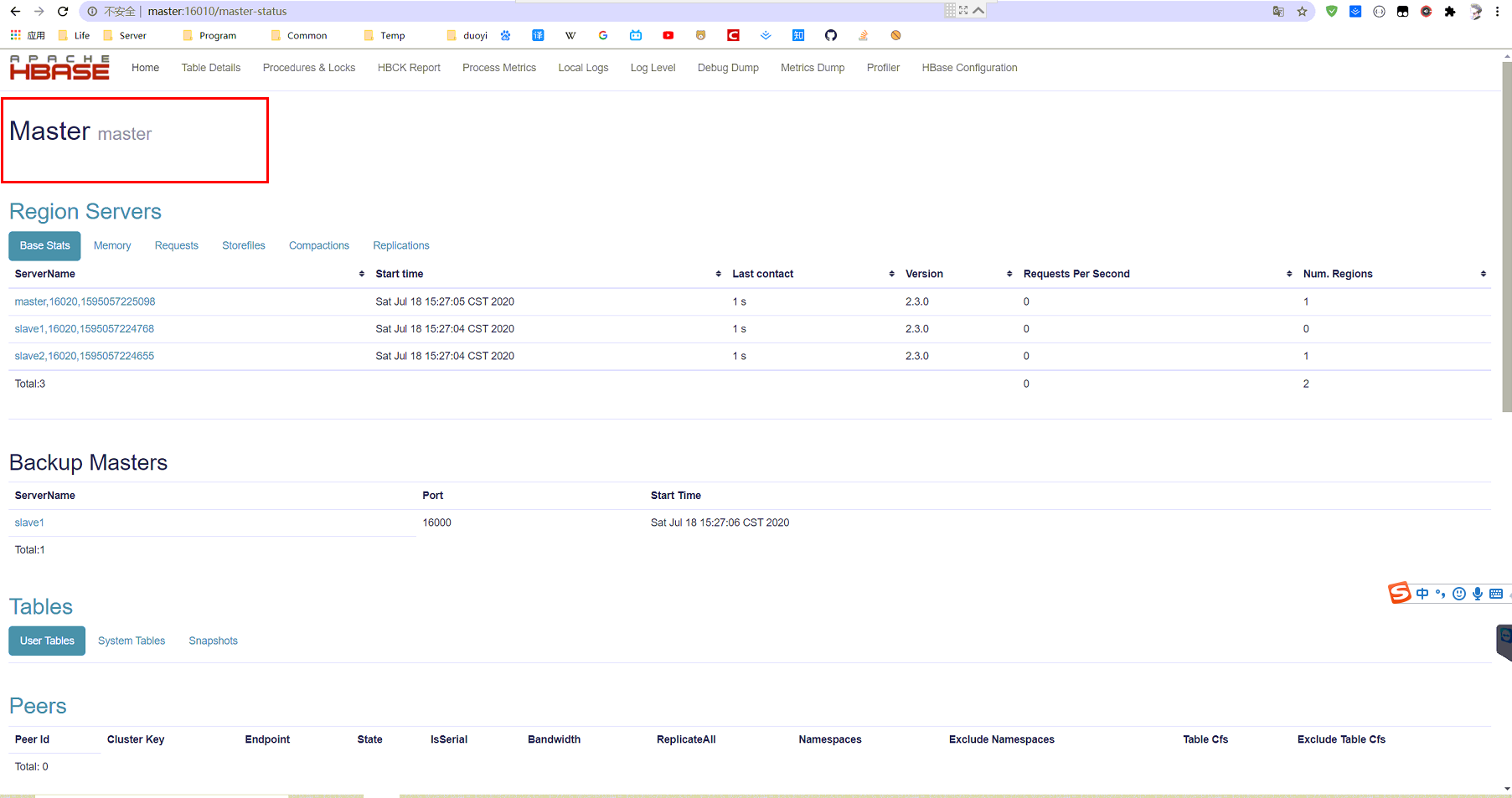Open region server master,16020,1595057225098
Image resolution: width=1512 pixels, height=798 pixels.
pos(85,301)
